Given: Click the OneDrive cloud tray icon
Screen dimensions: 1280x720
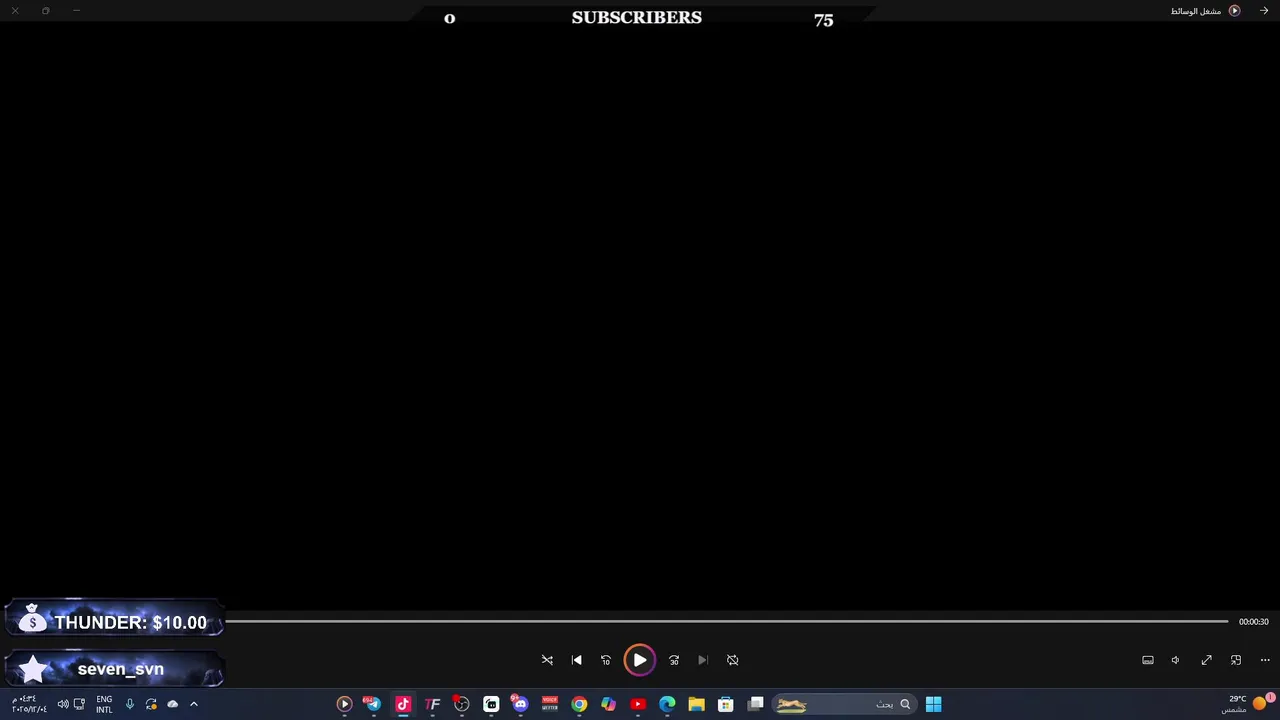Looking at the screenshot, I should coord(172,704).
